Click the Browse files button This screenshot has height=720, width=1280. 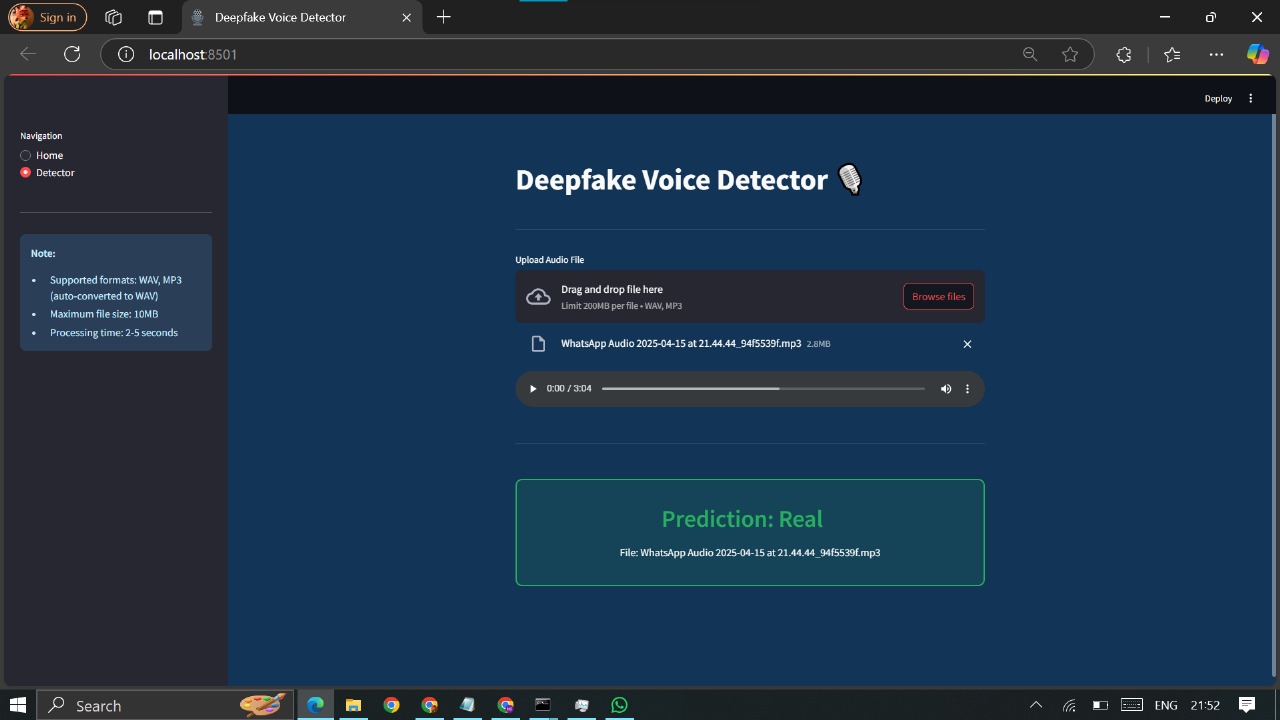pyautogui.click(x=938, y=296)
